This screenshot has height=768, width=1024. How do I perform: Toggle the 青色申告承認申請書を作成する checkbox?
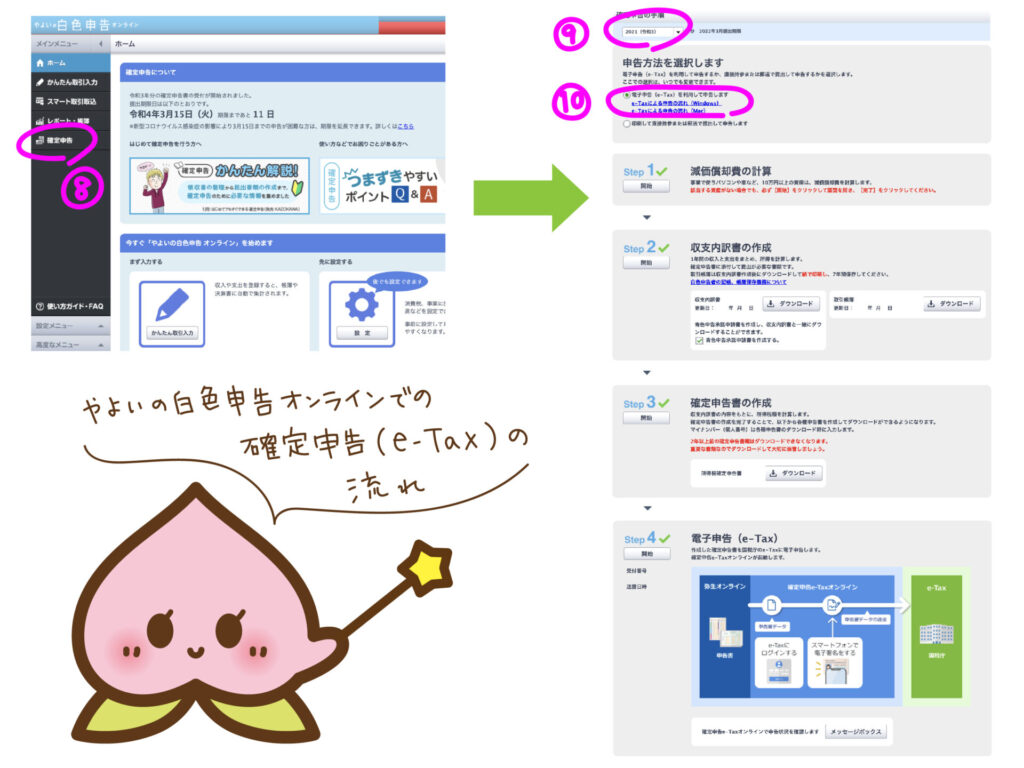coord(699,340)
